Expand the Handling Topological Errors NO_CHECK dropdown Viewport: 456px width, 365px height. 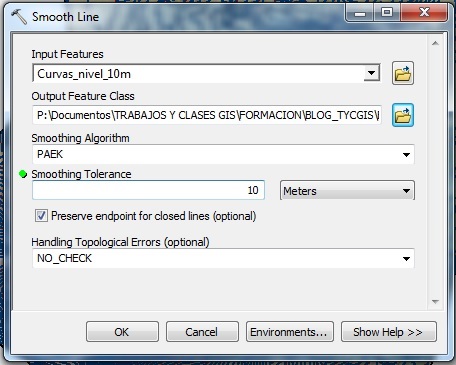[x=406, y=259]
